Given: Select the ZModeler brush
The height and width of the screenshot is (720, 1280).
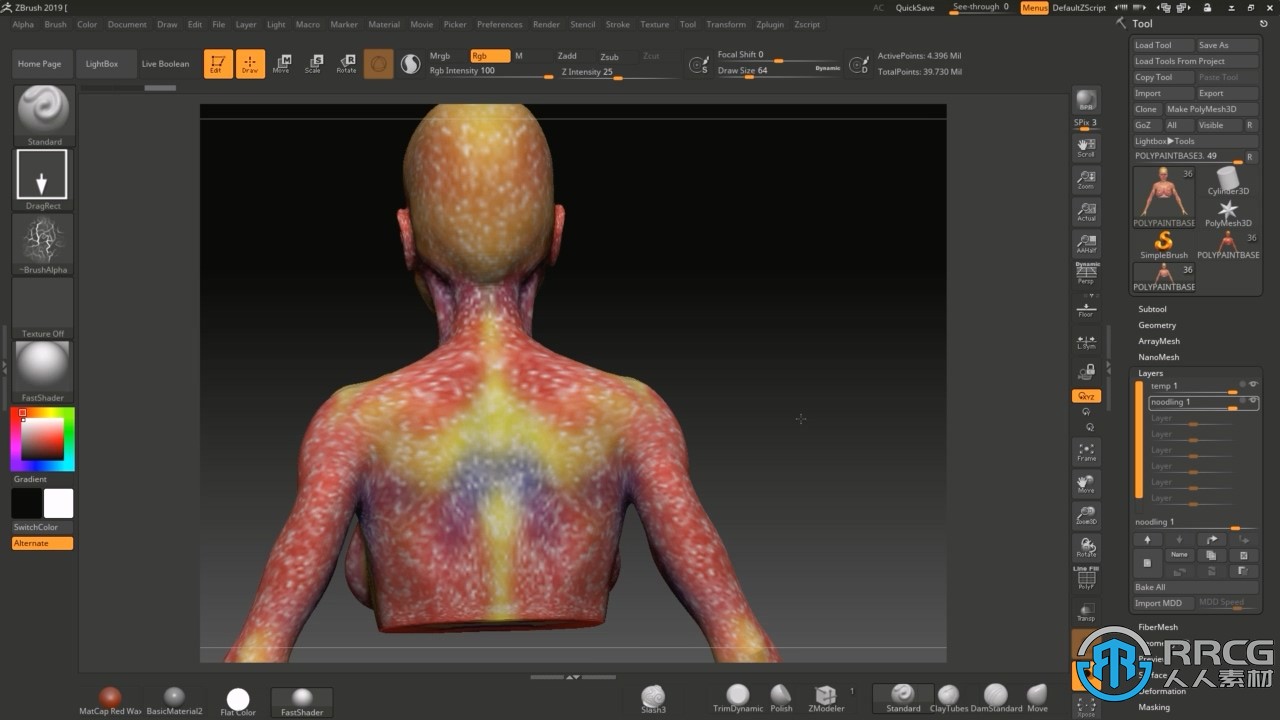Looking at the screenshot, I should 826,700.
